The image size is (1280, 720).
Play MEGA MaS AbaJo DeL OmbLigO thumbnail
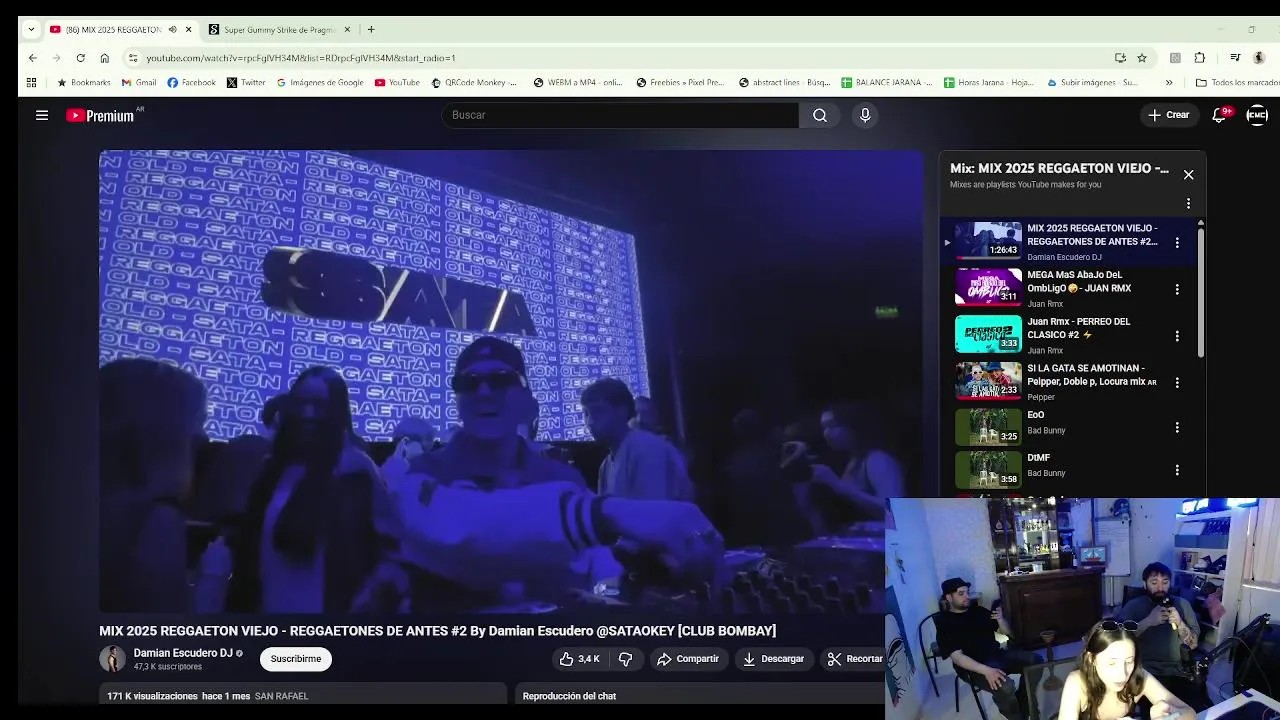pyautogui.click(x=988, y=287)
